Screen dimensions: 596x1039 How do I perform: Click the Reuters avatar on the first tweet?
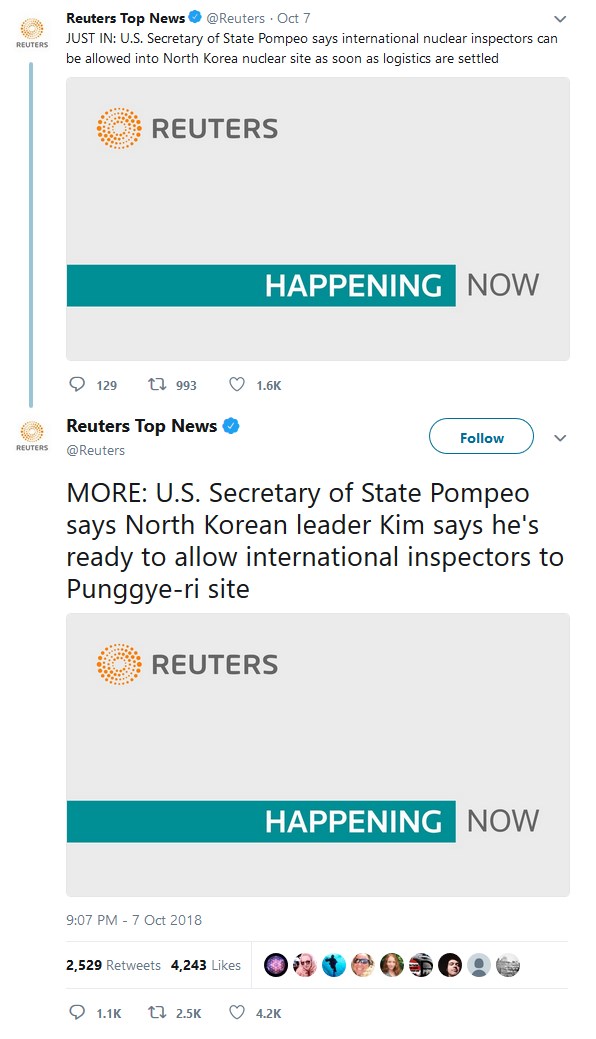[x=32, y=32]
